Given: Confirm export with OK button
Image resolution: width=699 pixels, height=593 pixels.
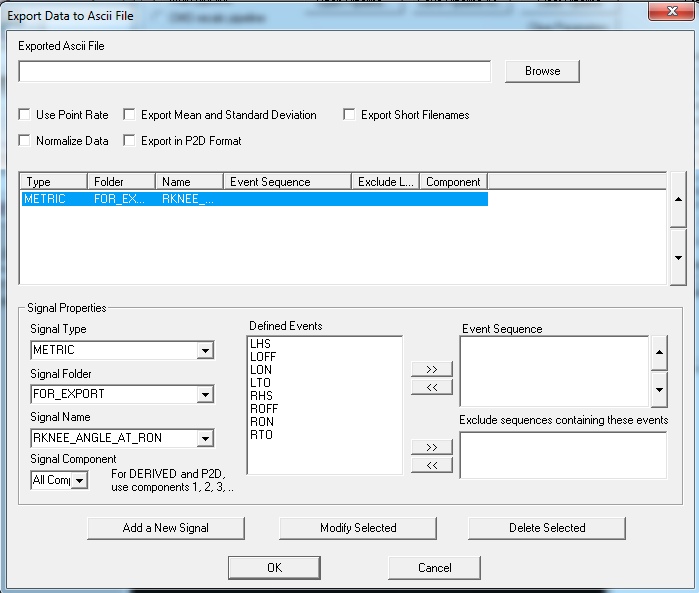Looking at the screenshot, I should tap(274, 568).
